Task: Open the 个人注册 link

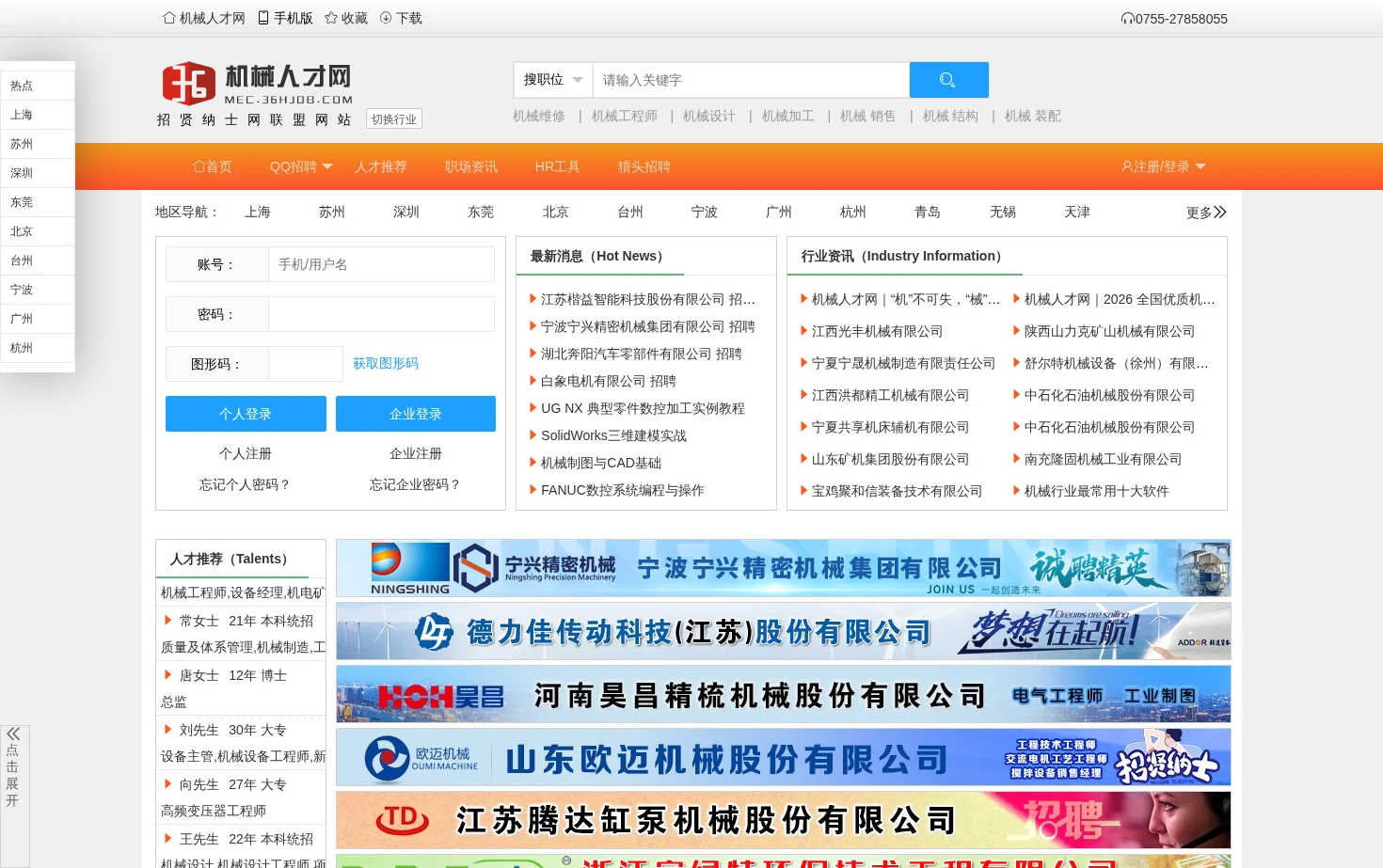Action: click(x=246, y=453)
